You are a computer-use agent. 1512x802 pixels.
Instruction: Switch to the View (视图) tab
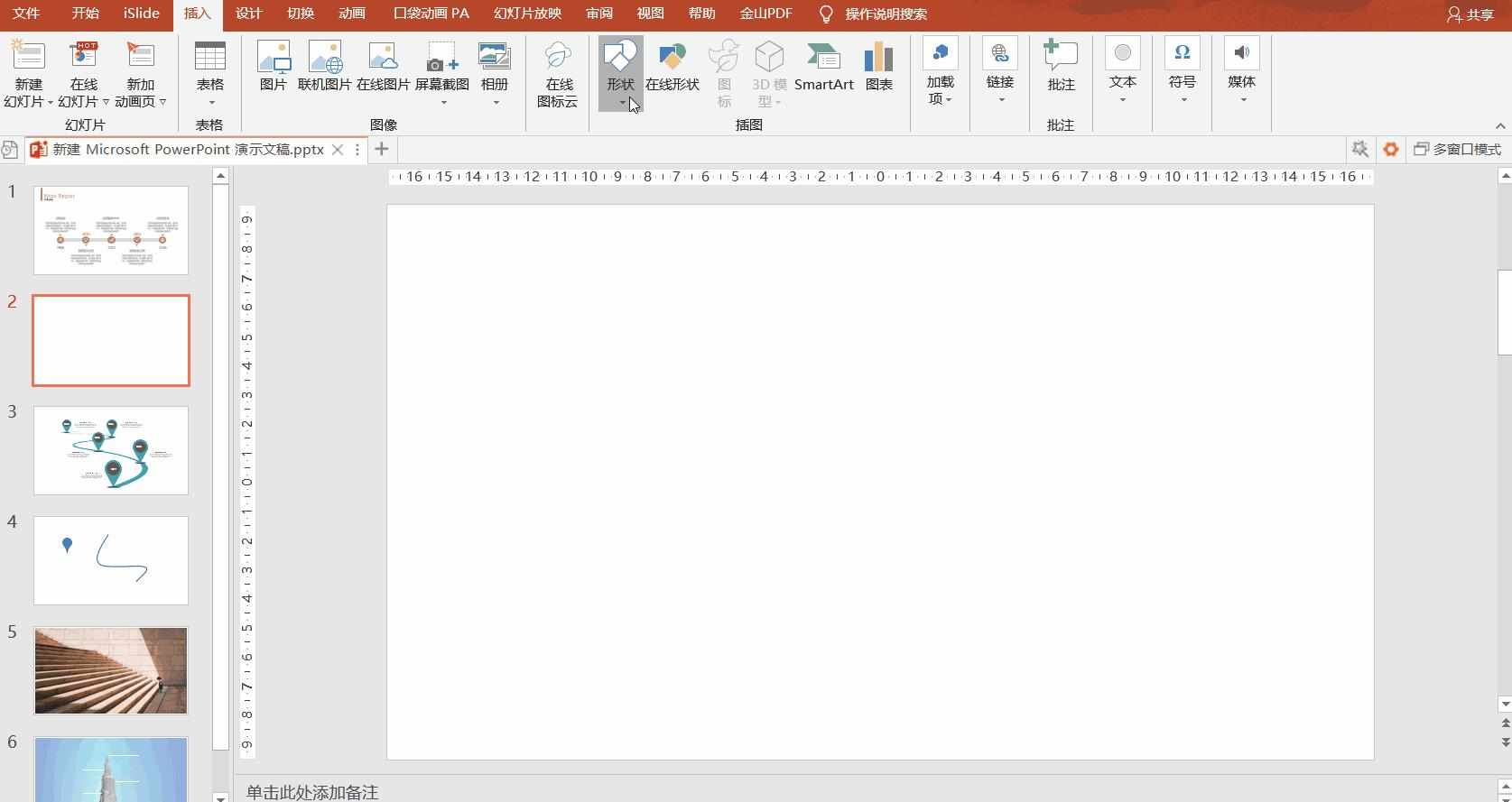coord(650,14)
